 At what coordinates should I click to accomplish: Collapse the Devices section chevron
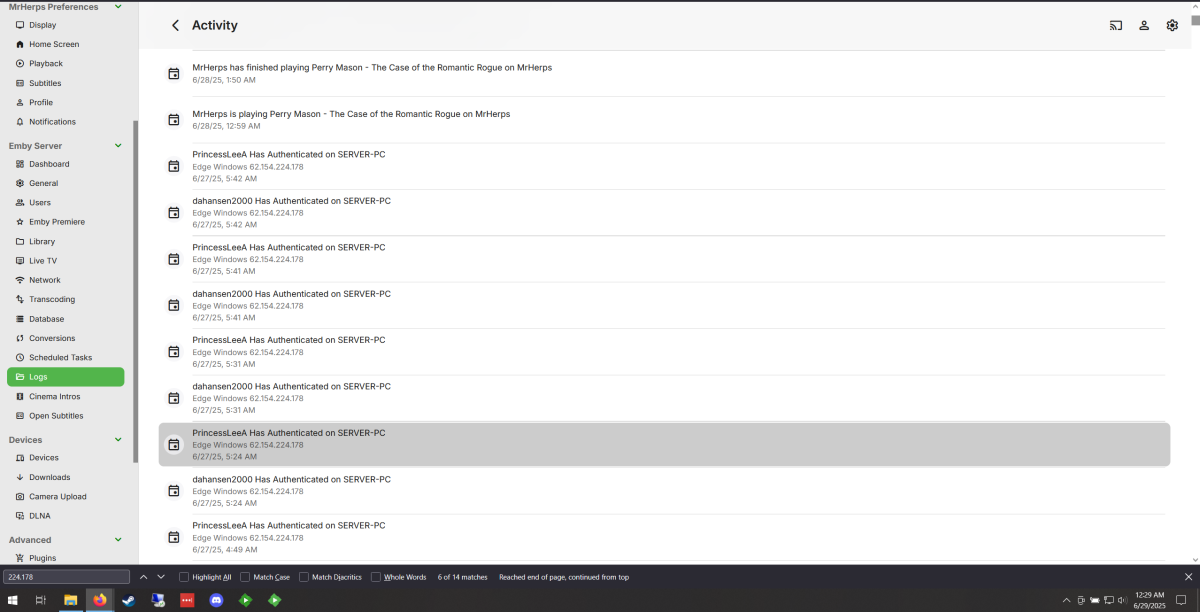[118, 440]
